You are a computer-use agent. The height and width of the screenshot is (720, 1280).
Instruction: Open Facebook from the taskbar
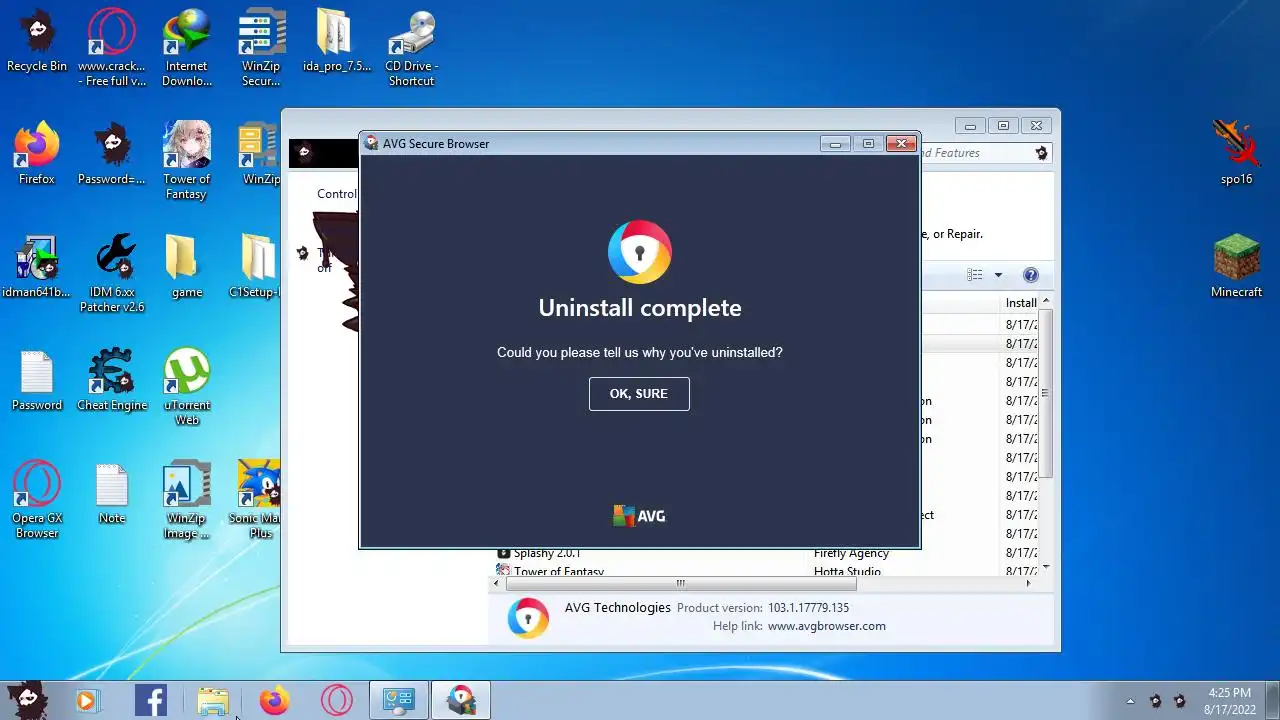pos(151,700)
